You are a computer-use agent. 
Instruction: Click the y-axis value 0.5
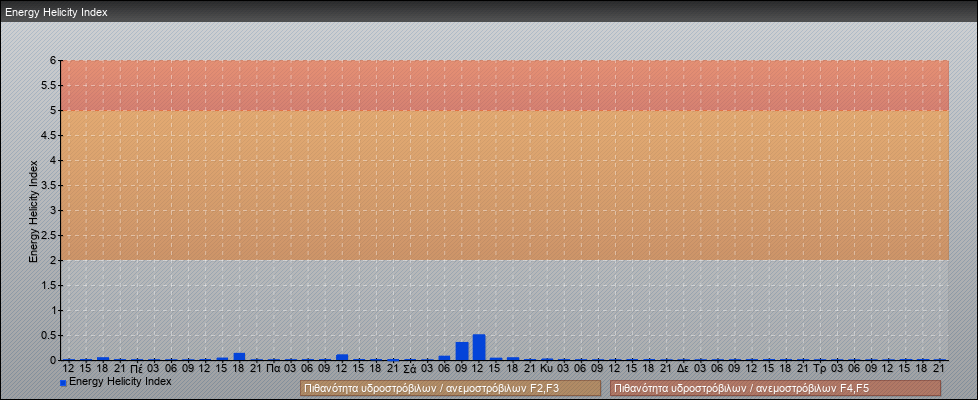coord(49,335)
